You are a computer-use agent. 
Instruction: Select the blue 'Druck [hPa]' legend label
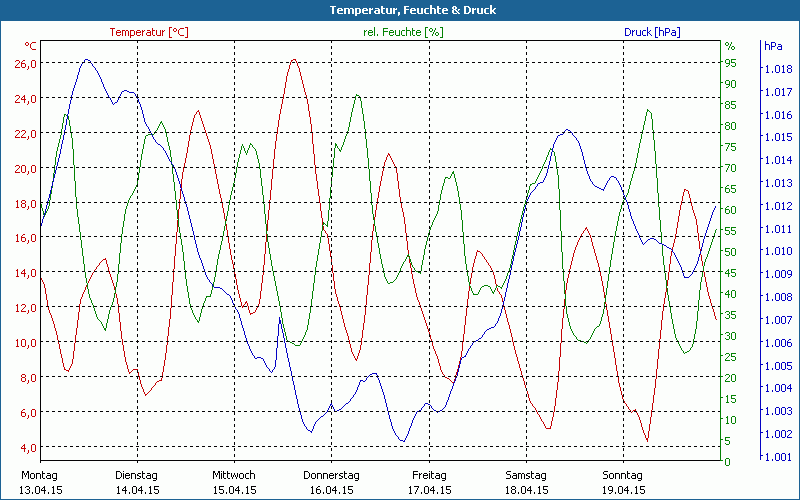652,32
